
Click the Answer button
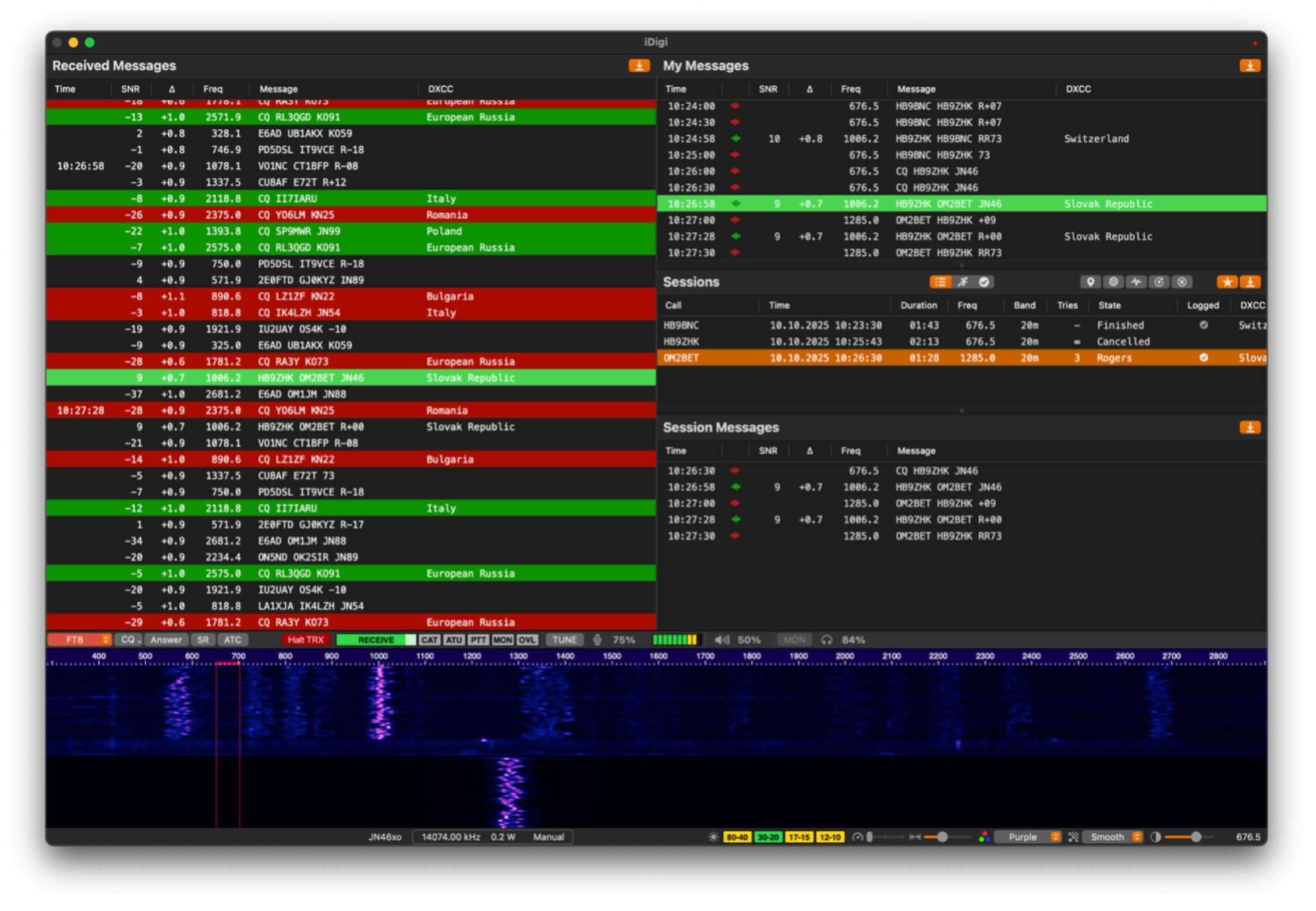167,640
